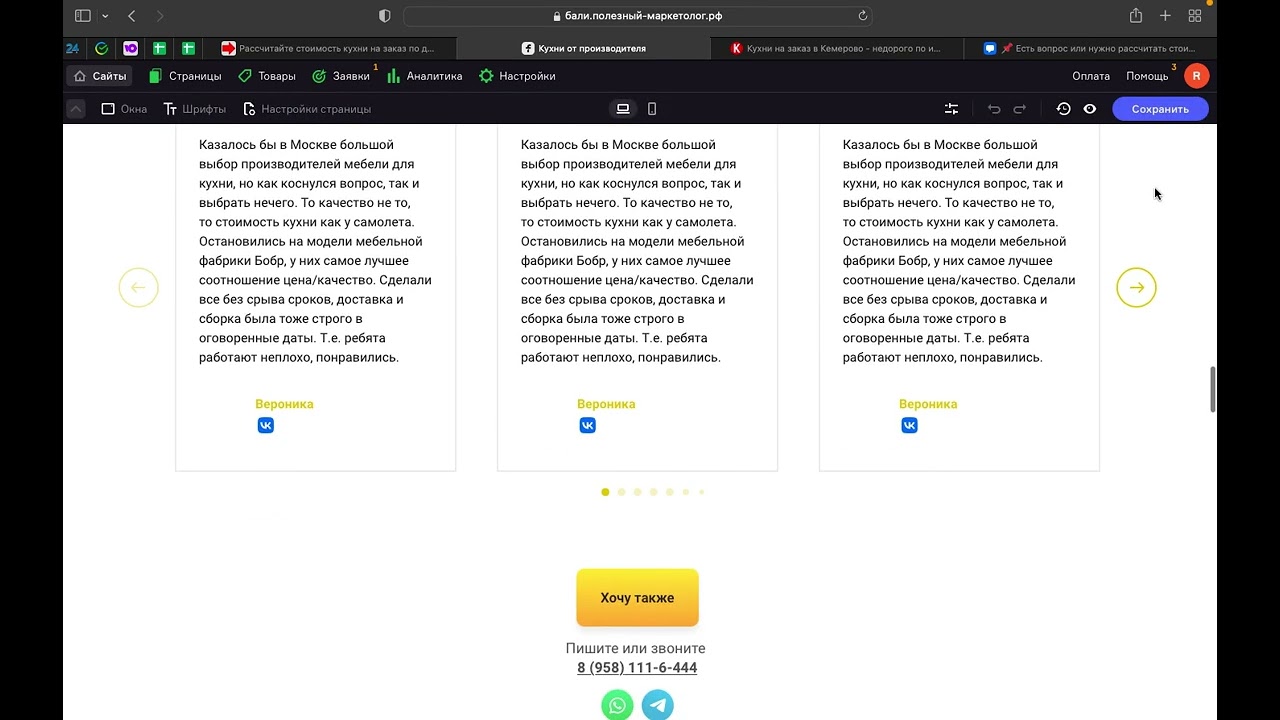Switch to Кухни на заказ в Кемерово tab

click(836, 48)
